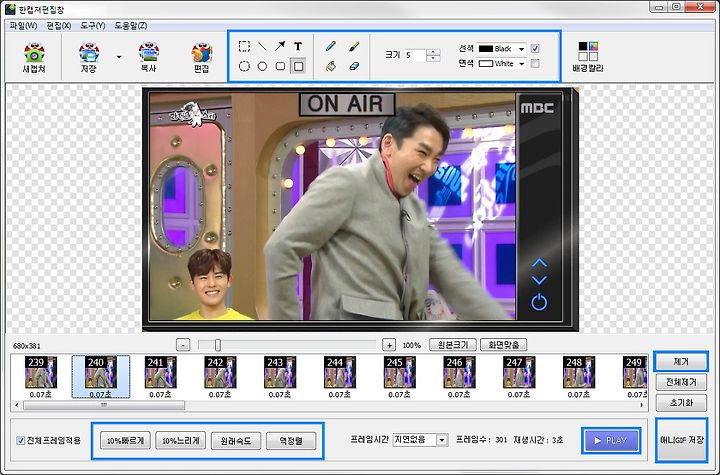
Task: Select the Rectangle shape tool
Action: [x=298, y=66]
